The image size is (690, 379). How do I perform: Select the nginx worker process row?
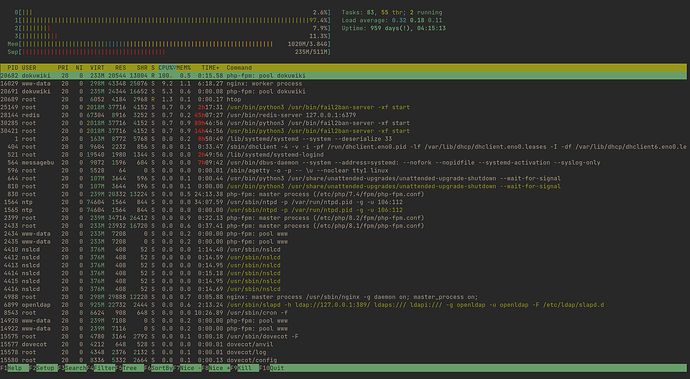(343, 84)
